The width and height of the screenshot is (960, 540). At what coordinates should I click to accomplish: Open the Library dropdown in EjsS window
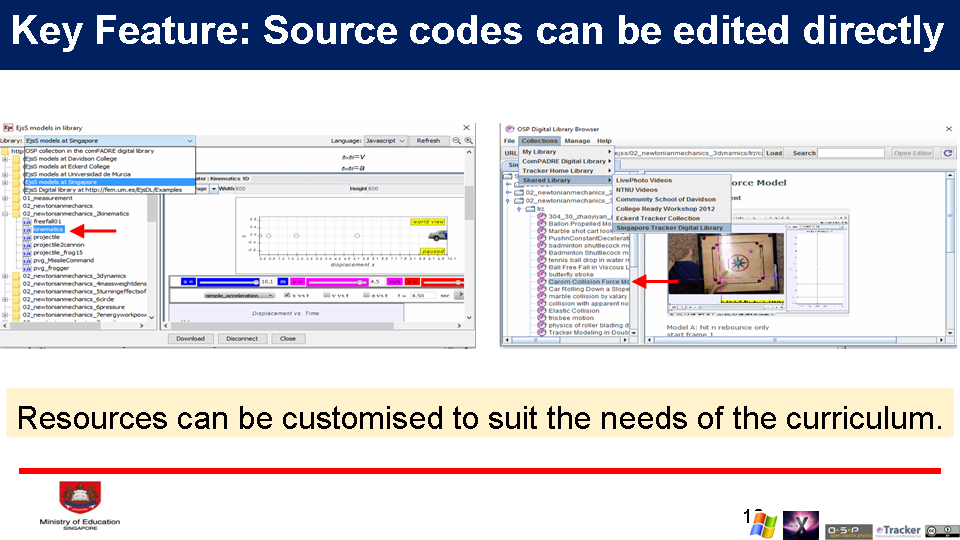[x=109, y=141]
